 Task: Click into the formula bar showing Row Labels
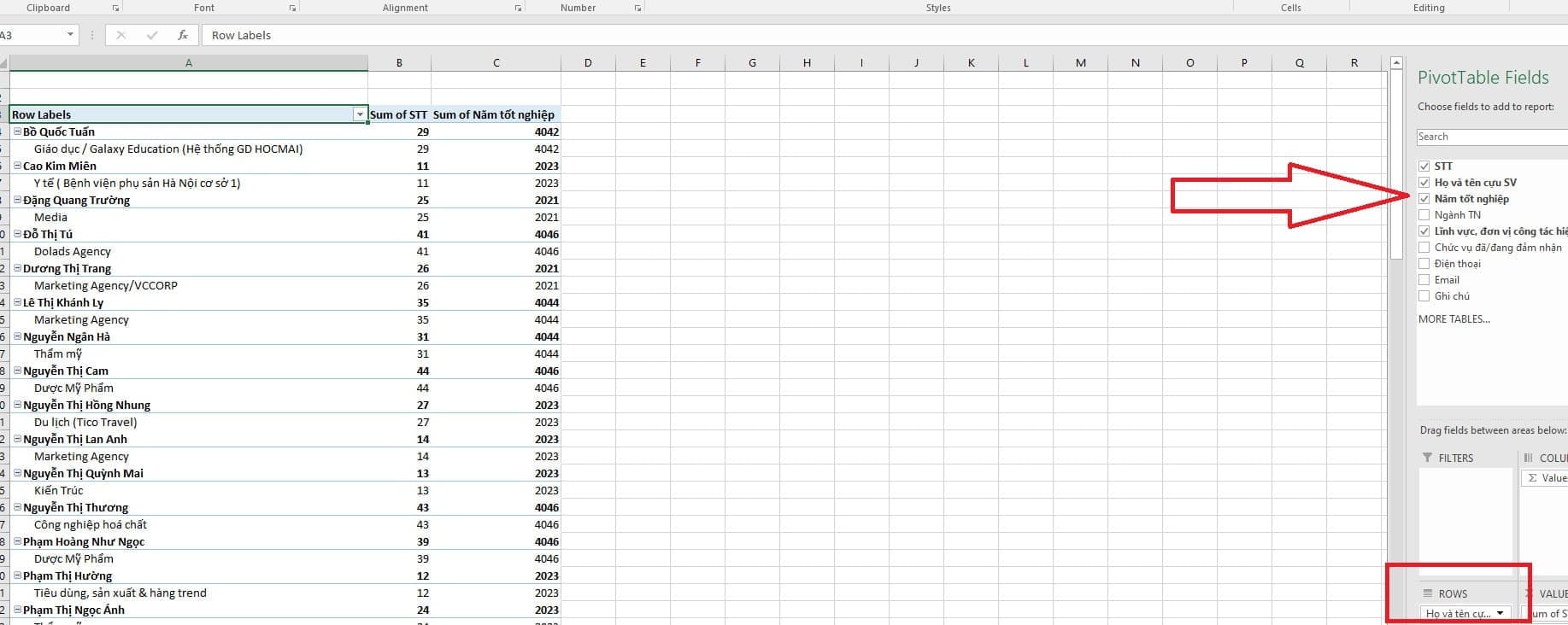[x=884, y=35]
